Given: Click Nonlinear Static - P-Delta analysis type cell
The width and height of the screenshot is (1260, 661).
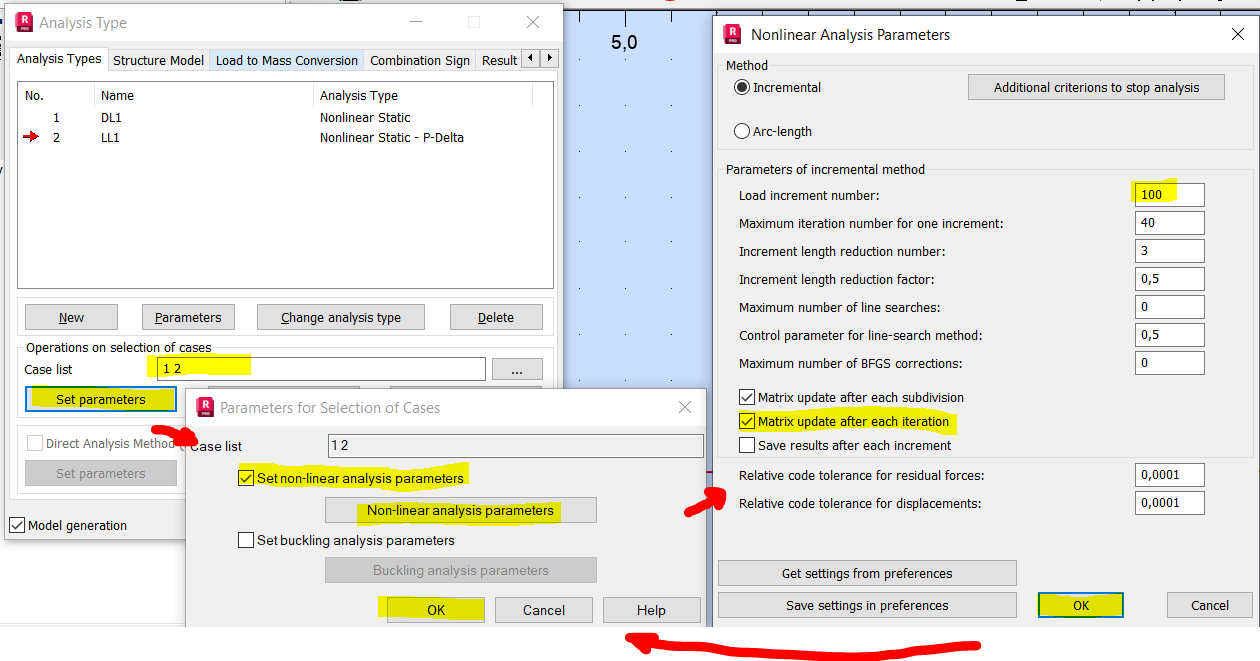Looking at the screenshot, I should pos(391,137).
